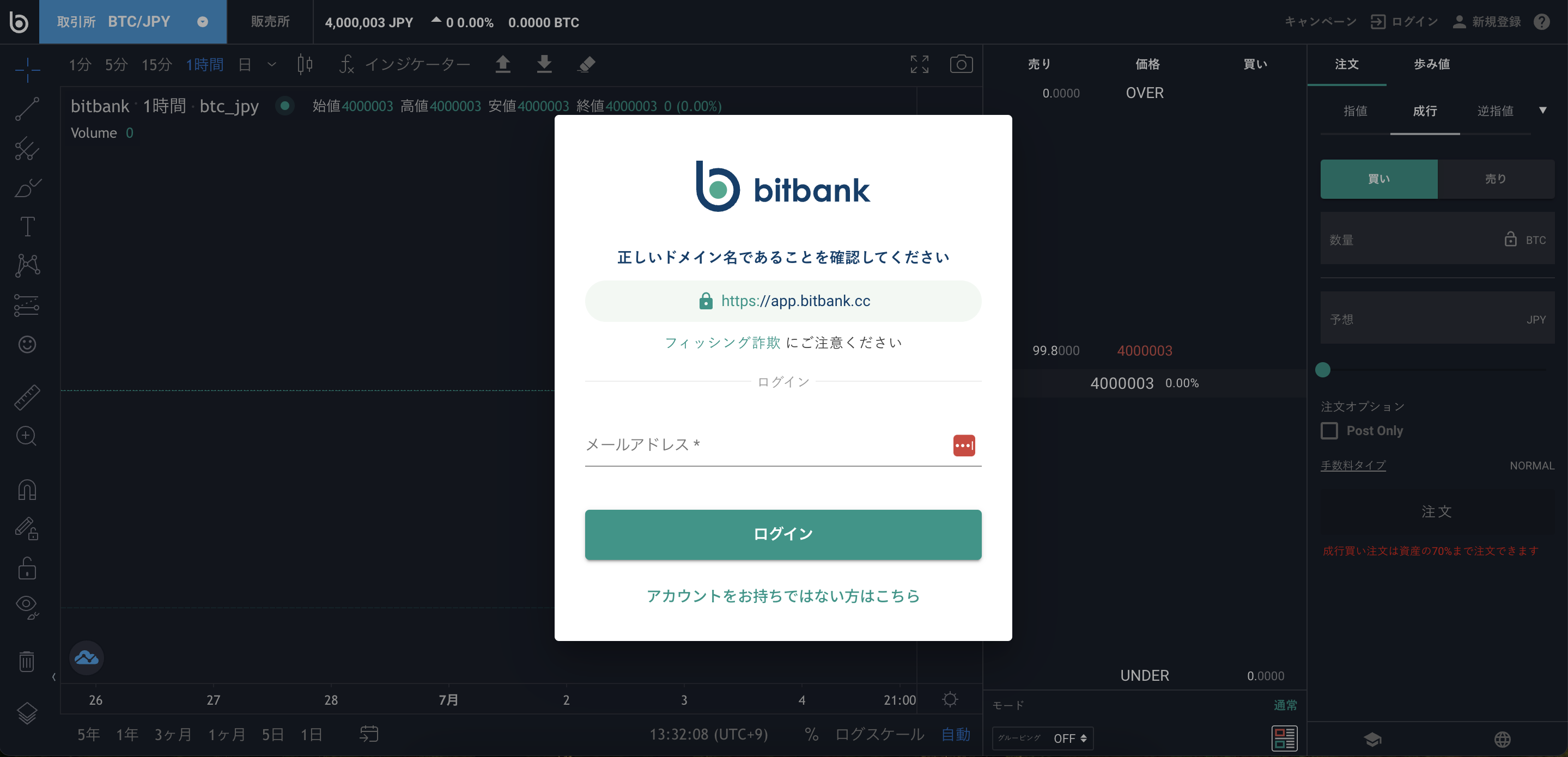The width and height of the screenshot is (1568, 757).
Task: Toggle hide all drawings eye icon
Action: [x=27, y=607]
